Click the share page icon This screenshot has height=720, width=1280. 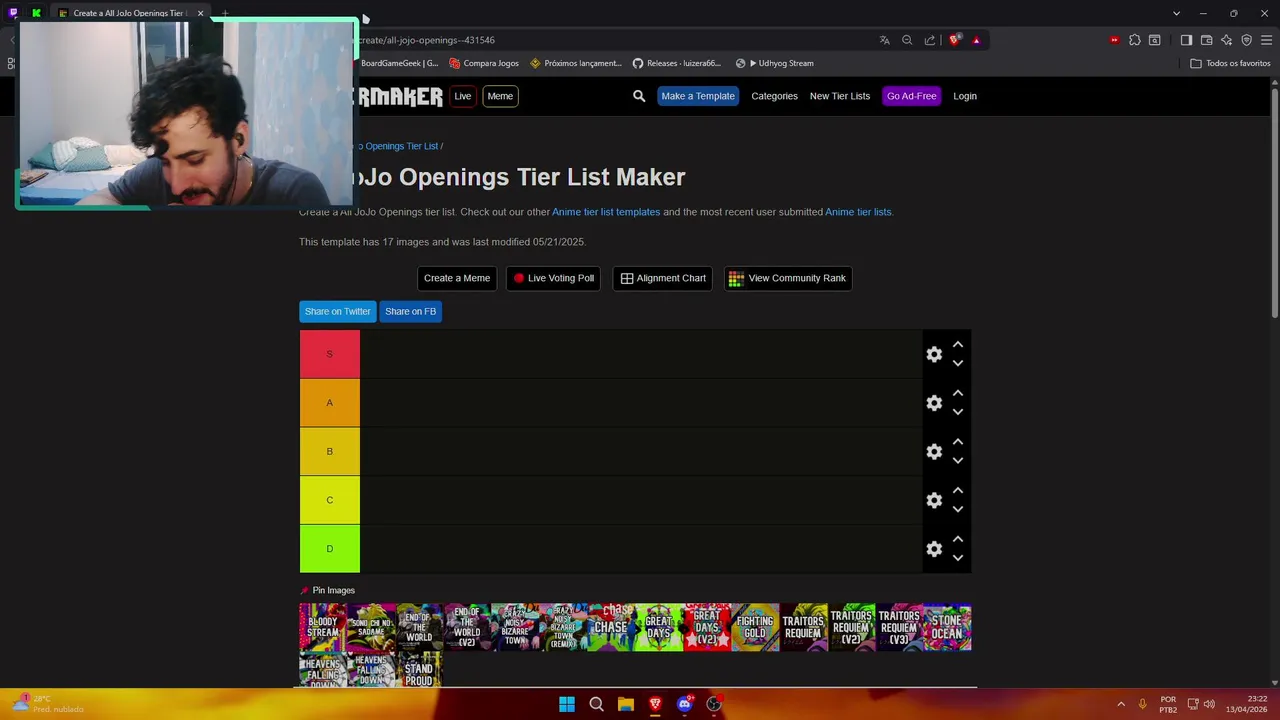pos(930,40)
